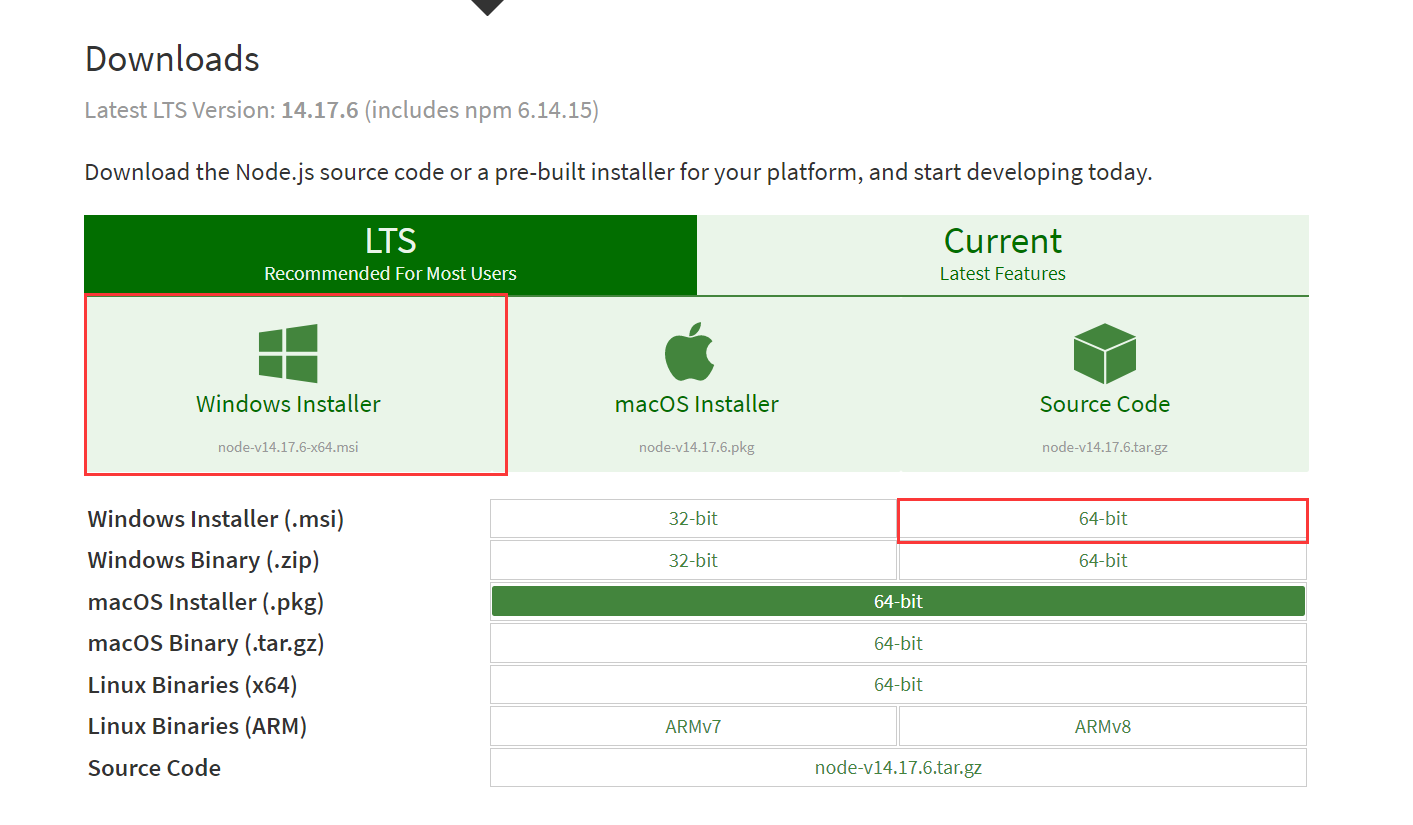
Task: Download 64-bit macOS Installer (.pkg)
Action: tap(898, 601)
